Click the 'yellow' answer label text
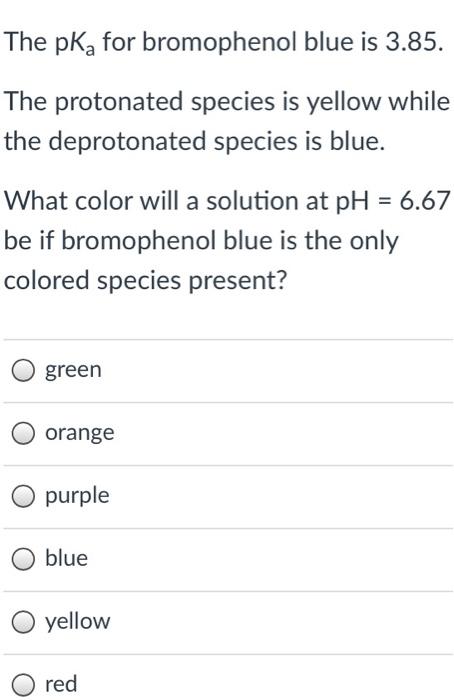 78,622
